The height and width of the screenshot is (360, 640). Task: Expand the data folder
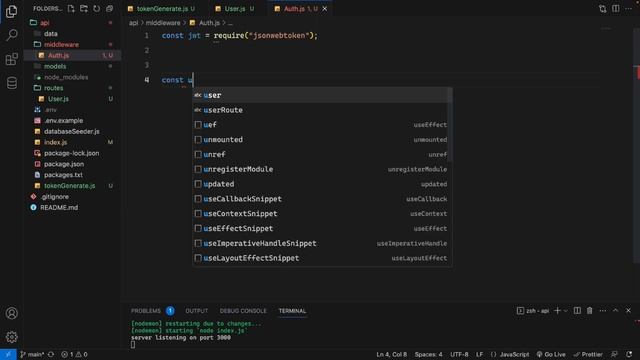[72, 33]
